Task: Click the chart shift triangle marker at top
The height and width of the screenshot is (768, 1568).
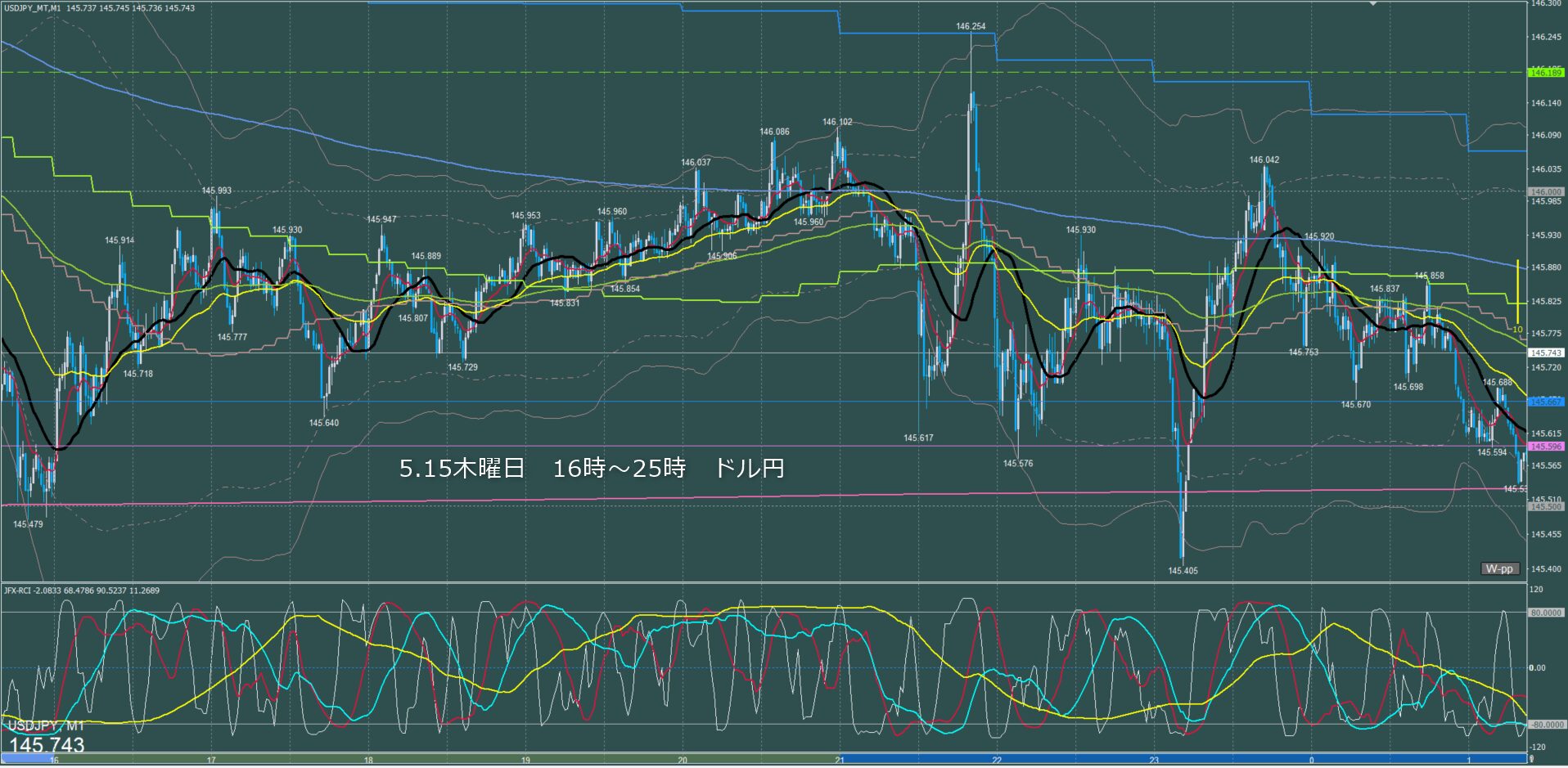Action: pyautogui.click(x=1372, y=3)
